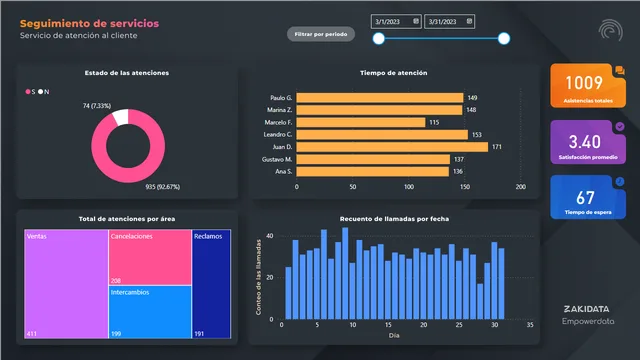Click the Estado de las atenciones title
The width and height of the screenshot is (640, 360).
pos(127,73)
